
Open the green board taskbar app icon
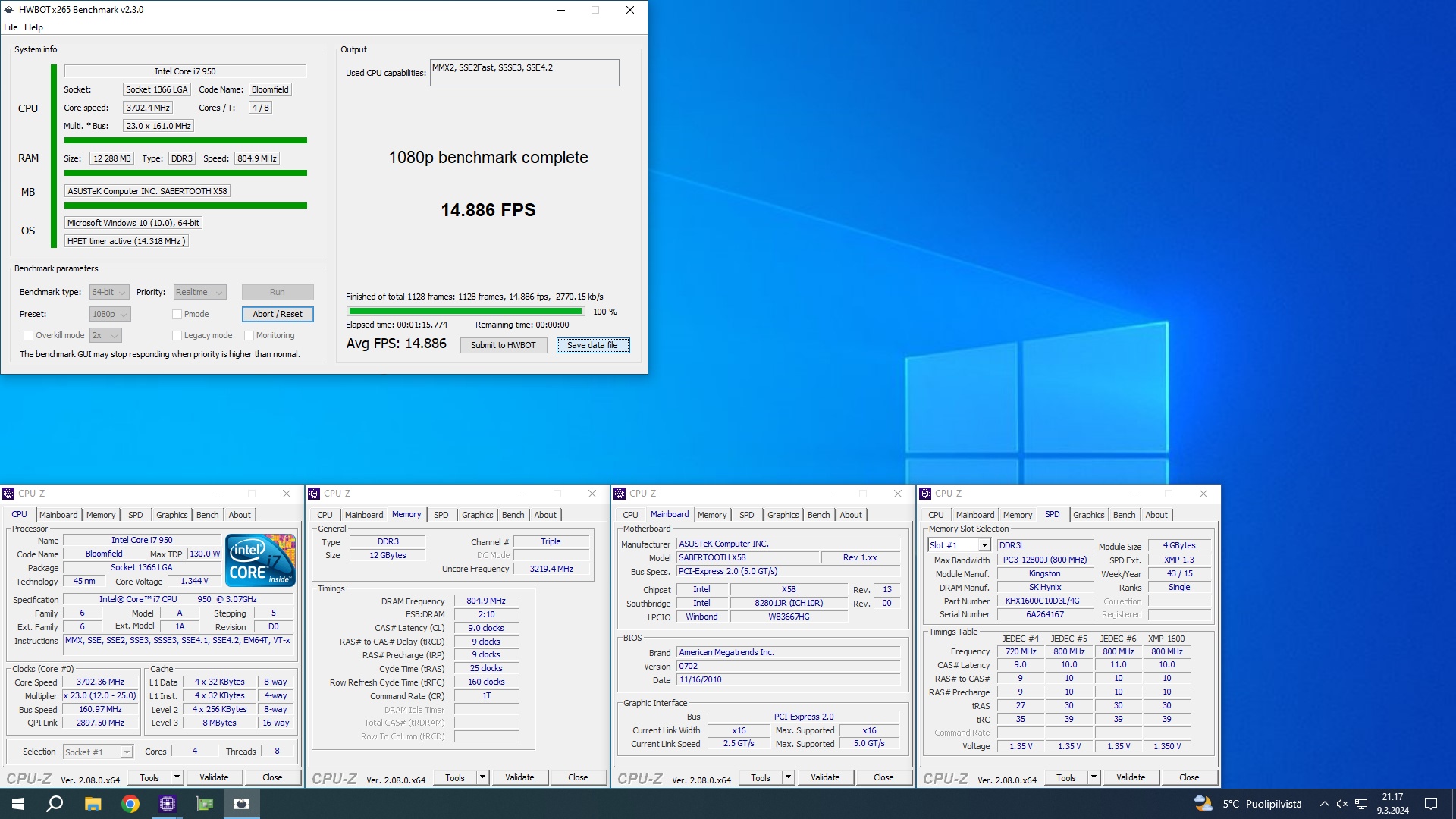point(205,804)
